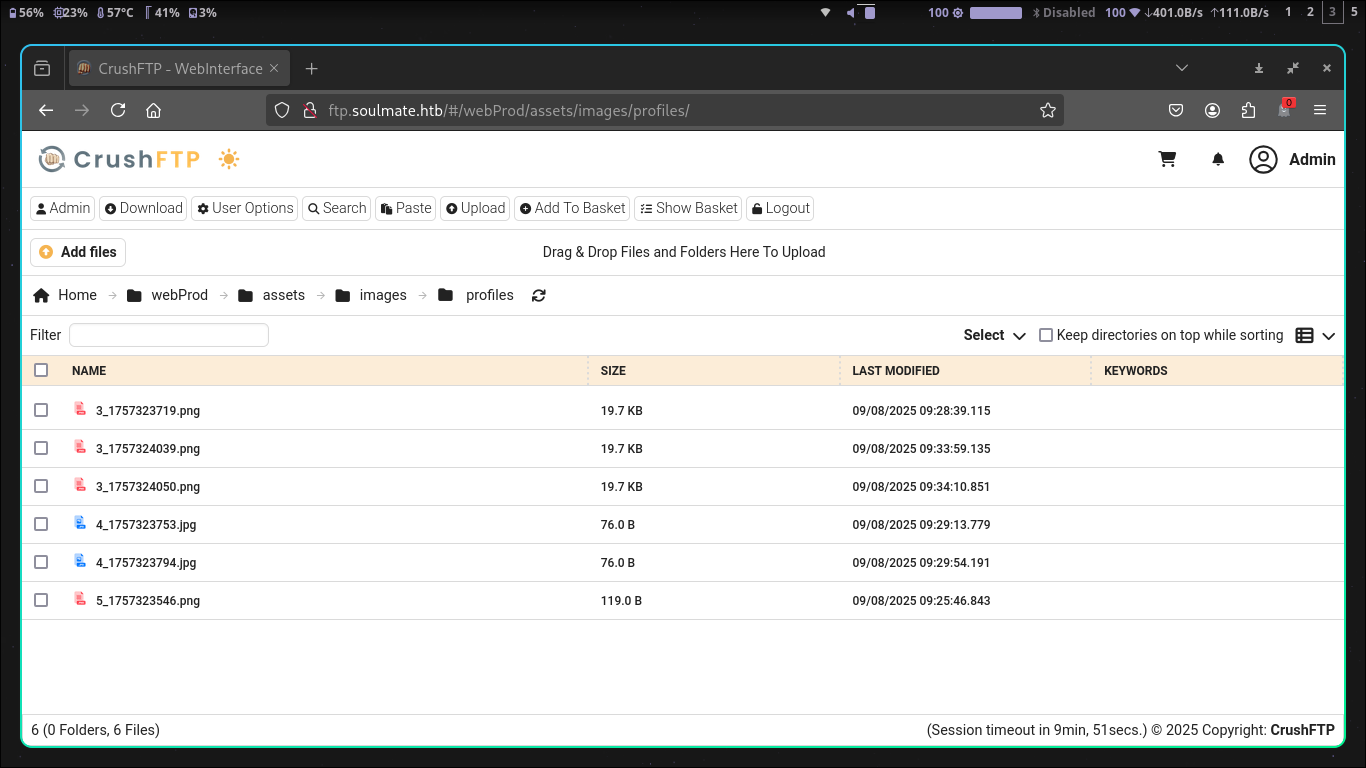Enable Keep directories on top while sorting
This screenshot has width=1366, height=768.
pyautogui.click(x=1046, y=335)
